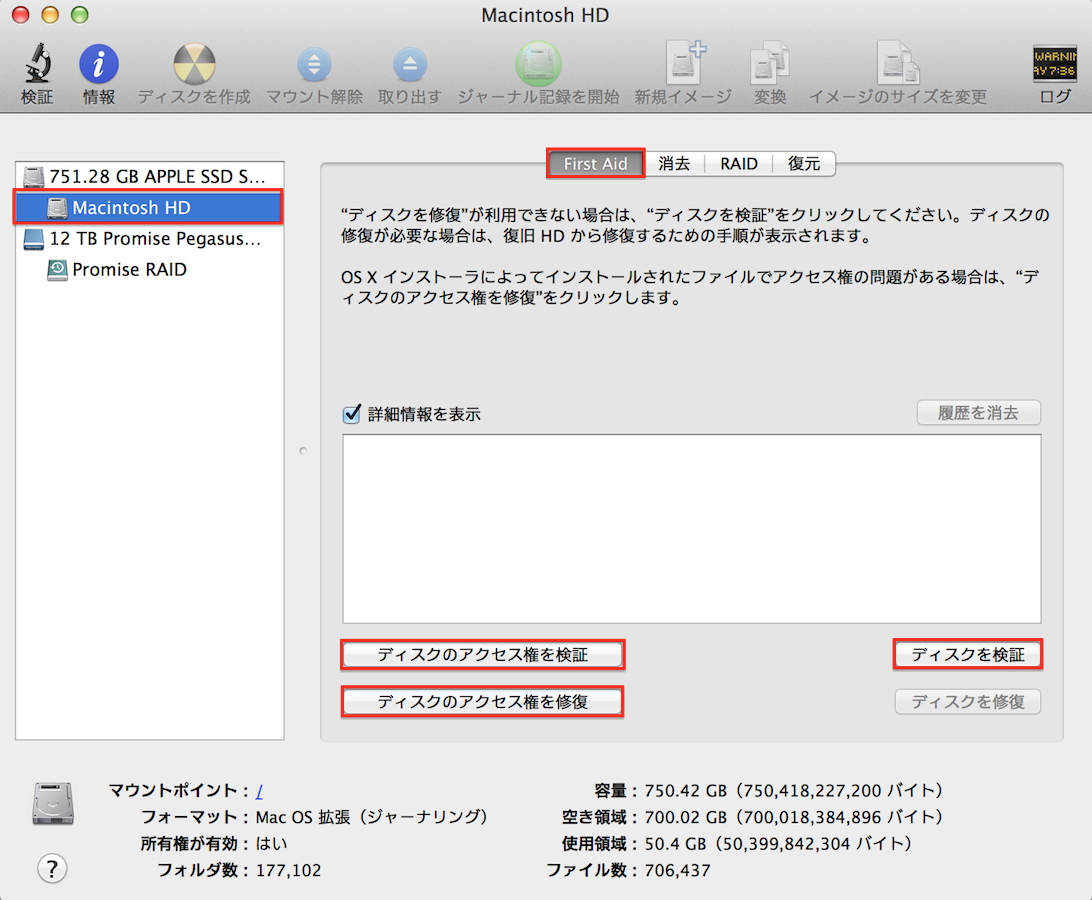This screenshot has width=1092, height=900.
Task: Select the Promise RAID volume
Action: pos(149,270)
